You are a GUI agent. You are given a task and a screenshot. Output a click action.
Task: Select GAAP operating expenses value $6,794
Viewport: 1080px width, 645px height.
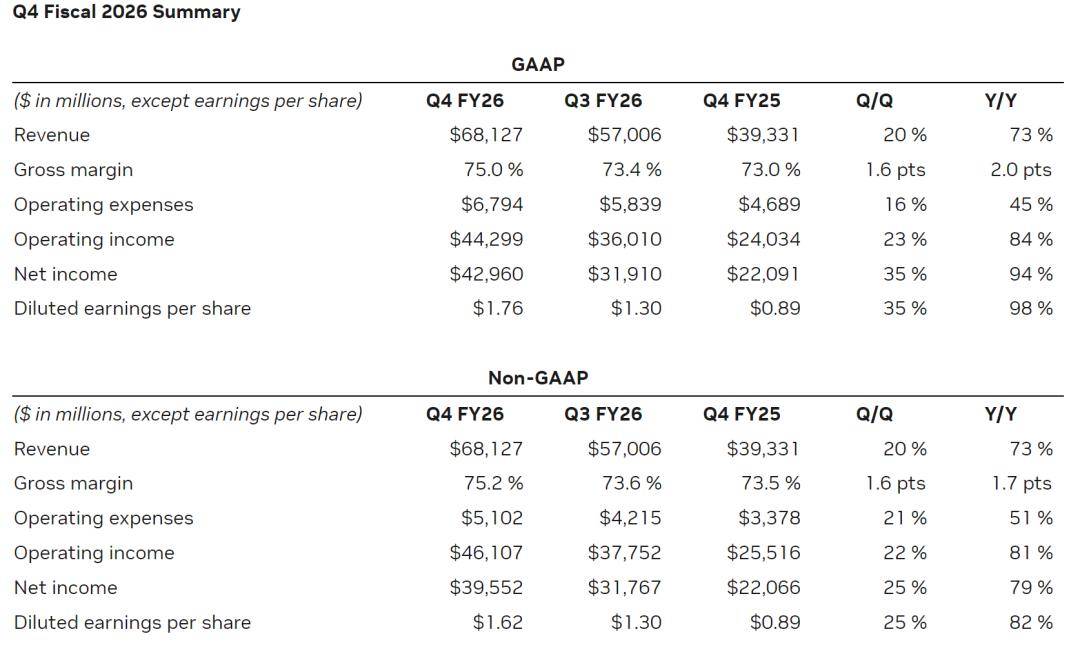(492, 205)
